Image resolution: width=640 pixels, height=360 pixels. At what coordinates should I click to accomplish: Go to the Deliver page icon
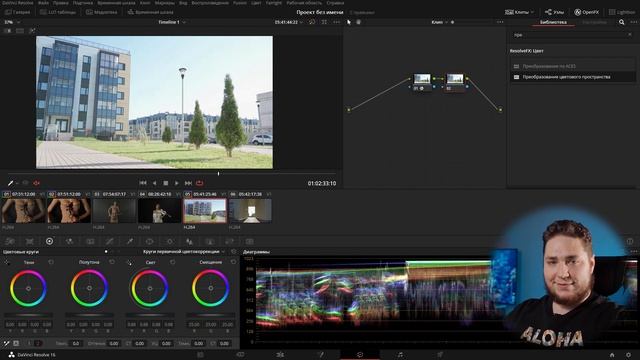click(x=440, y=355)
